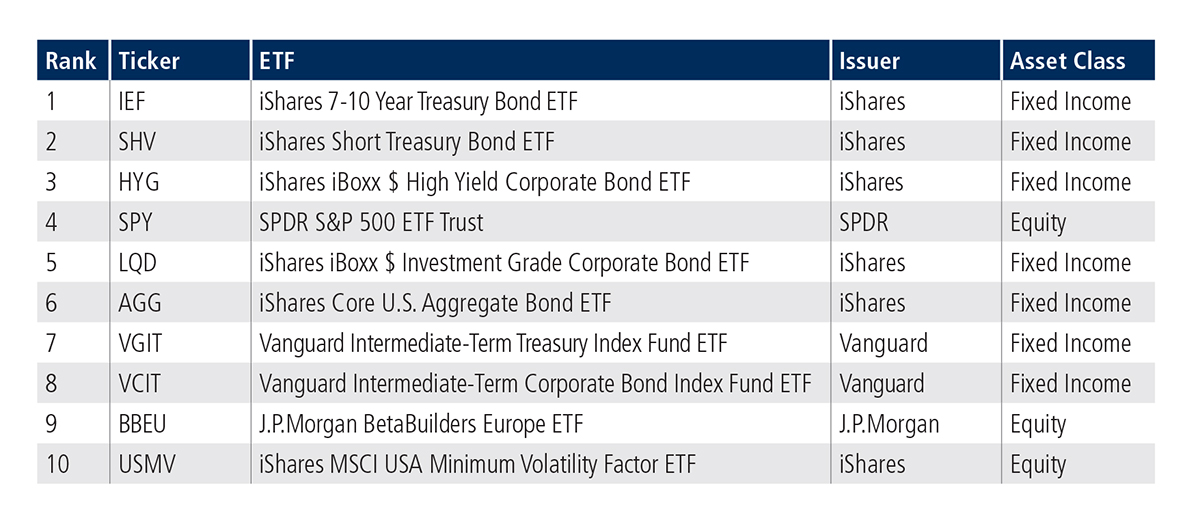This screenshot has width=1200, height=520.
Task: Click iShares 7-10 Year Treasury Bond ETF
Action: coord(418,101)
